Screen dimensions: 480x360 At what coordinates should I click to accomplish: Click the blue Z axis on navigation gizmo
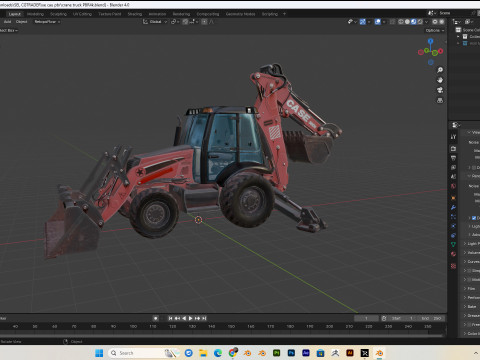[x=431, y=41]
